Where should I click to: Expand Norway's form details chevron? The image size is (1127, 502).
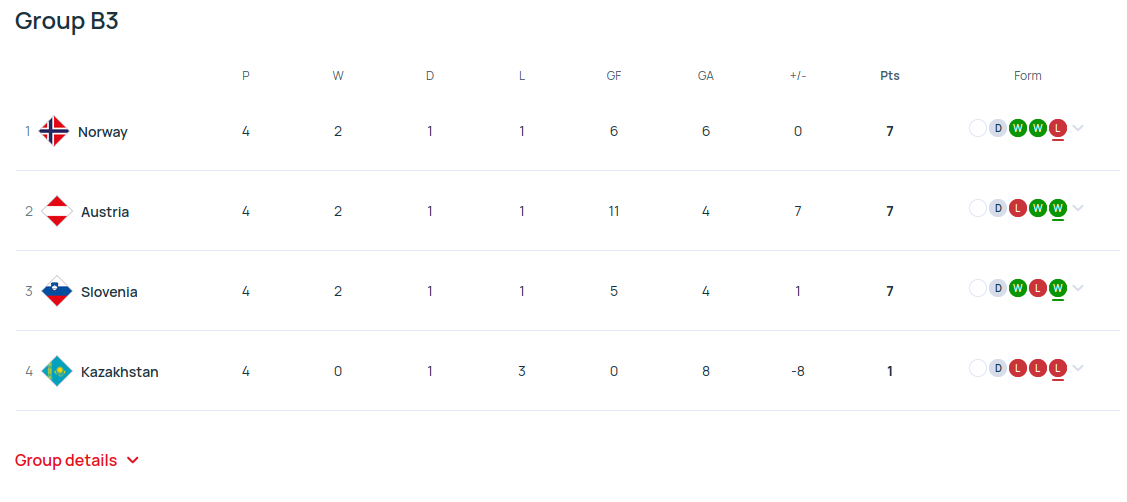coord(1077,129)
